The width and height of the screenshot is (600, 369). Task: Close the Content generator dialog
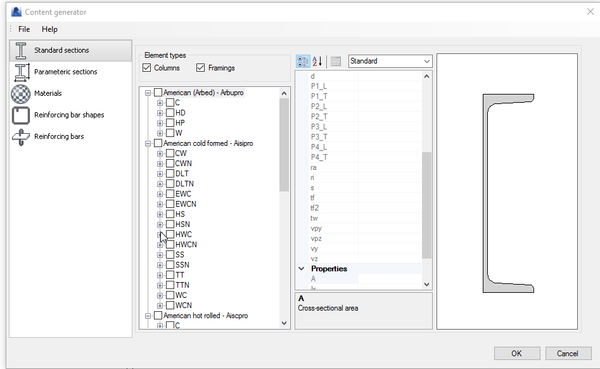(590, 12)
